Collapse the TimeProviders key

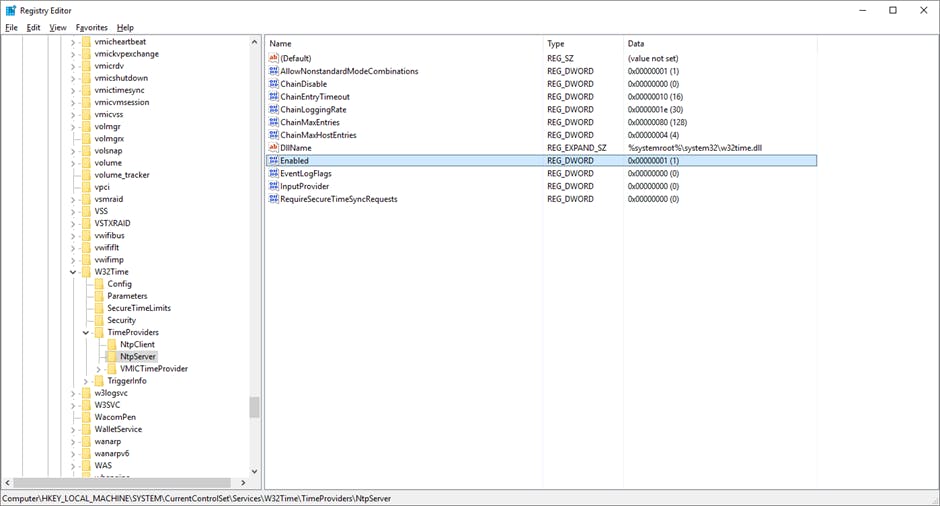pos(86,332)
